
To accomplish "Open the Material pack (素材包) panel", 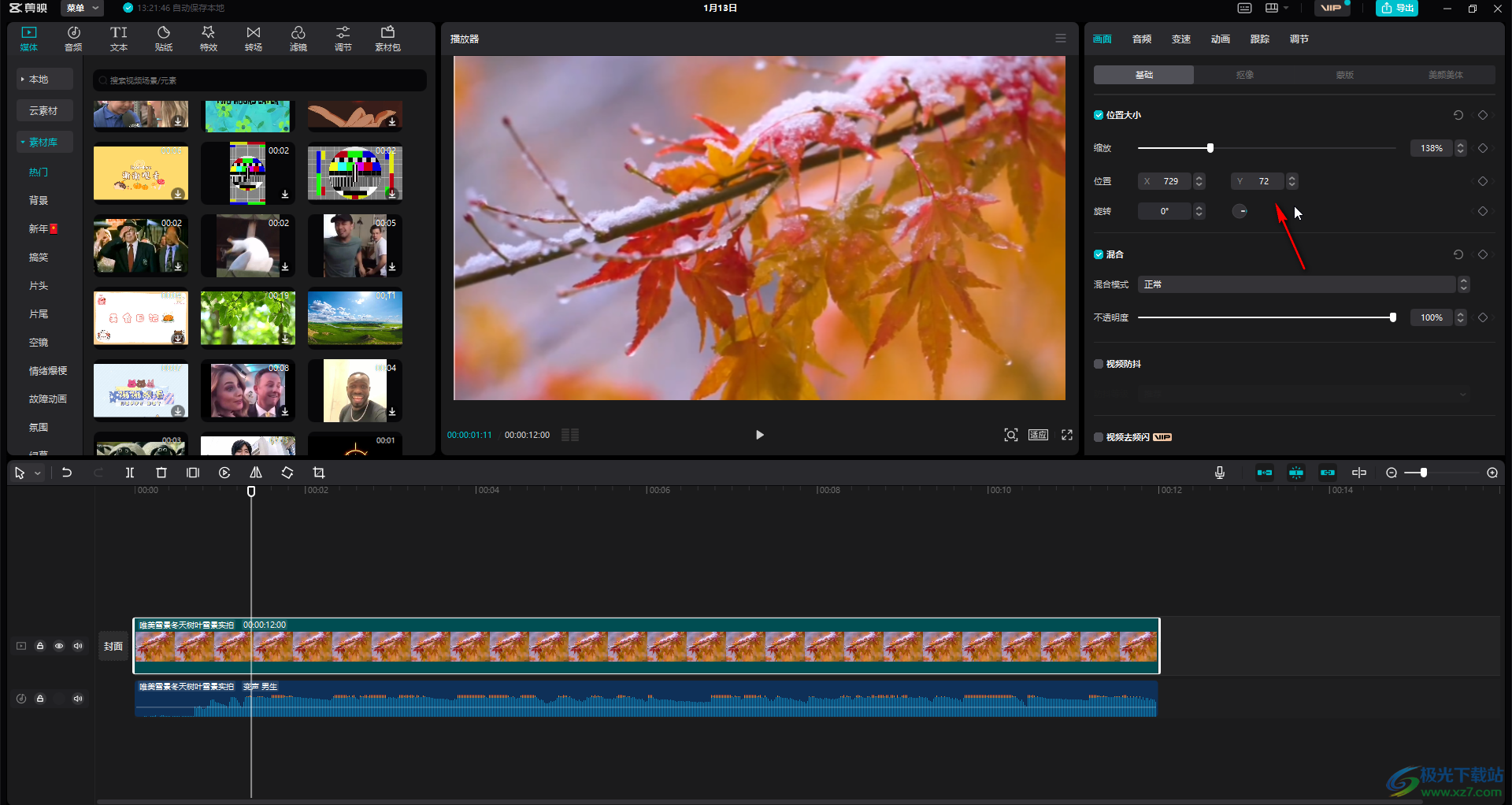I will point(388,39).
